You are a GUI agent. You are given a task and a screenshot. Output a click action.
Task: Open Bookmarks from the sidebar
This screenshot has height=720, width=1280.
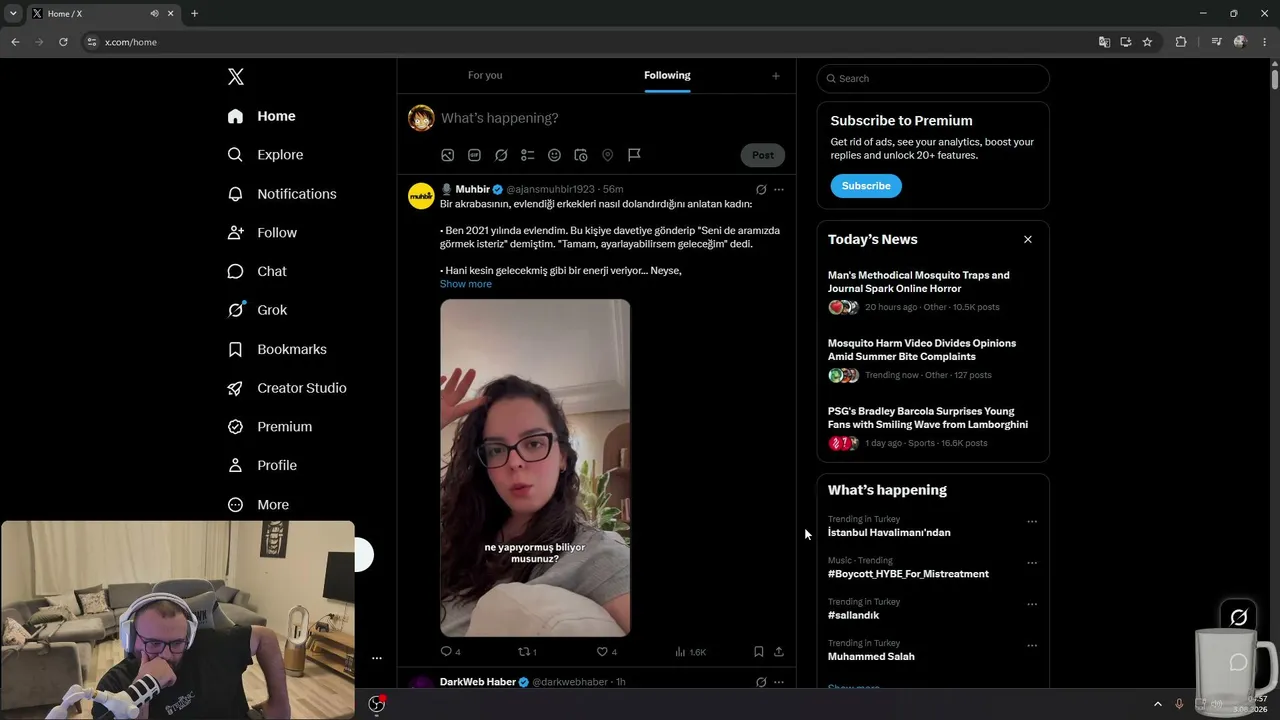(x=277, y=349)
